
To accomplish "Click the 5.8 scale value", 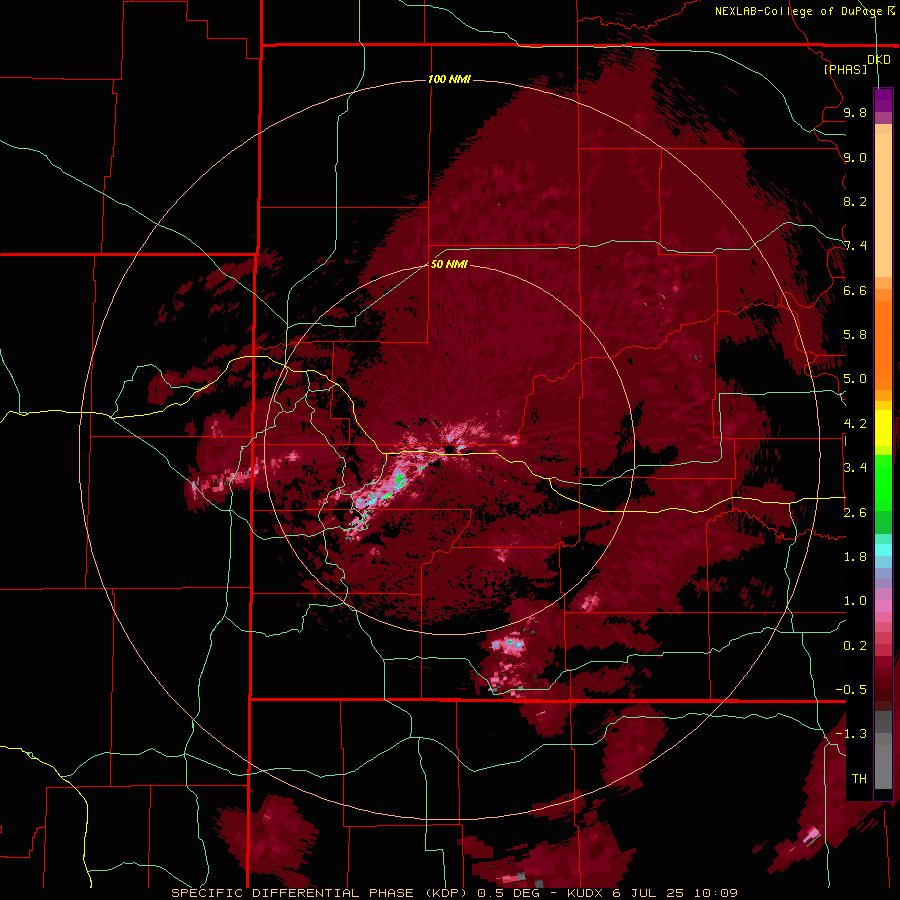I will pos(855,335).
